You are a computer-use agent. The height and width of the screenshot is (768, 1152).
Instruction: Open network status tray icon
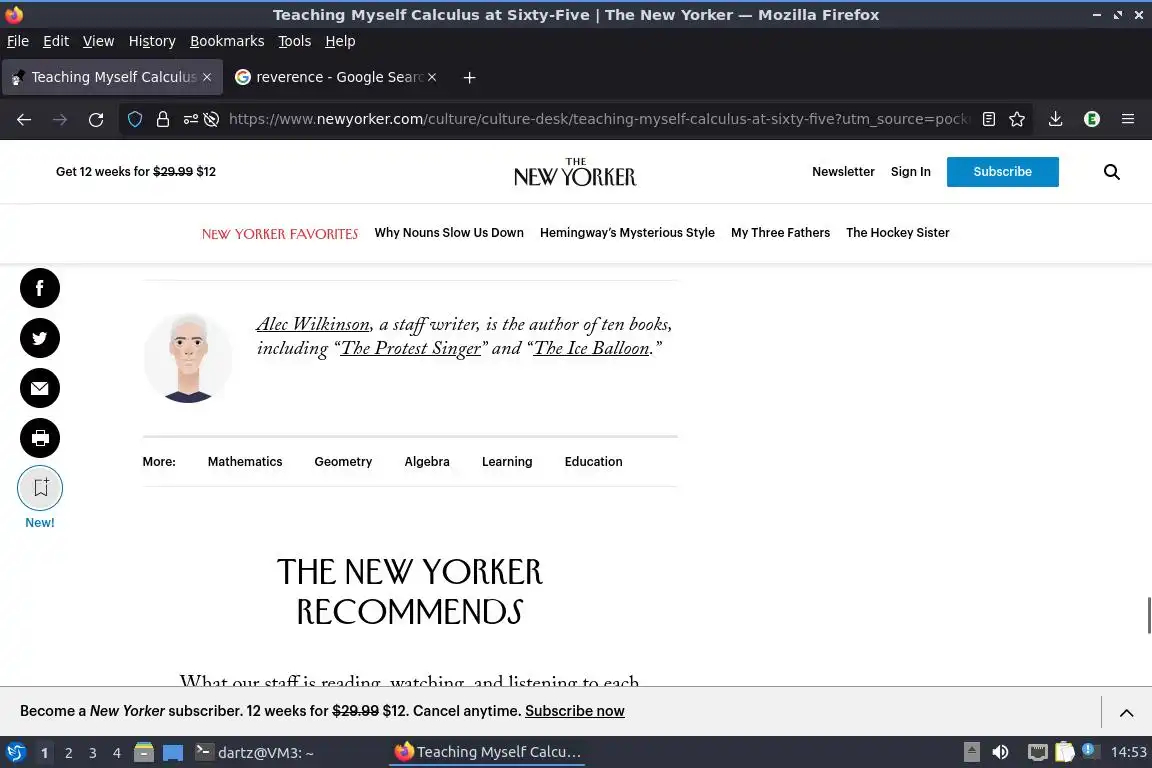tap(1037, 753)
